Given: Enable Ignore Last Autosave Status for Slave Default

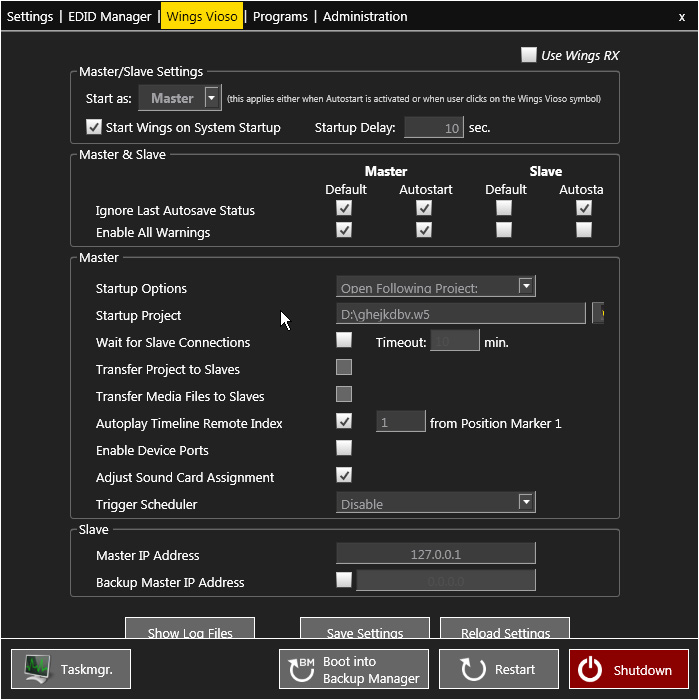Looking at the screenshot, I should click(x=504, y=208).
